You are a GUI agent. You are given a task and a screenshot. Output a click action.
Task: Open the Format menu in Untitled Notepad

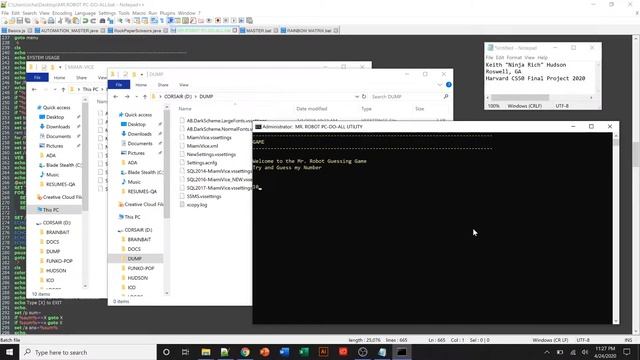pos(514,58)
